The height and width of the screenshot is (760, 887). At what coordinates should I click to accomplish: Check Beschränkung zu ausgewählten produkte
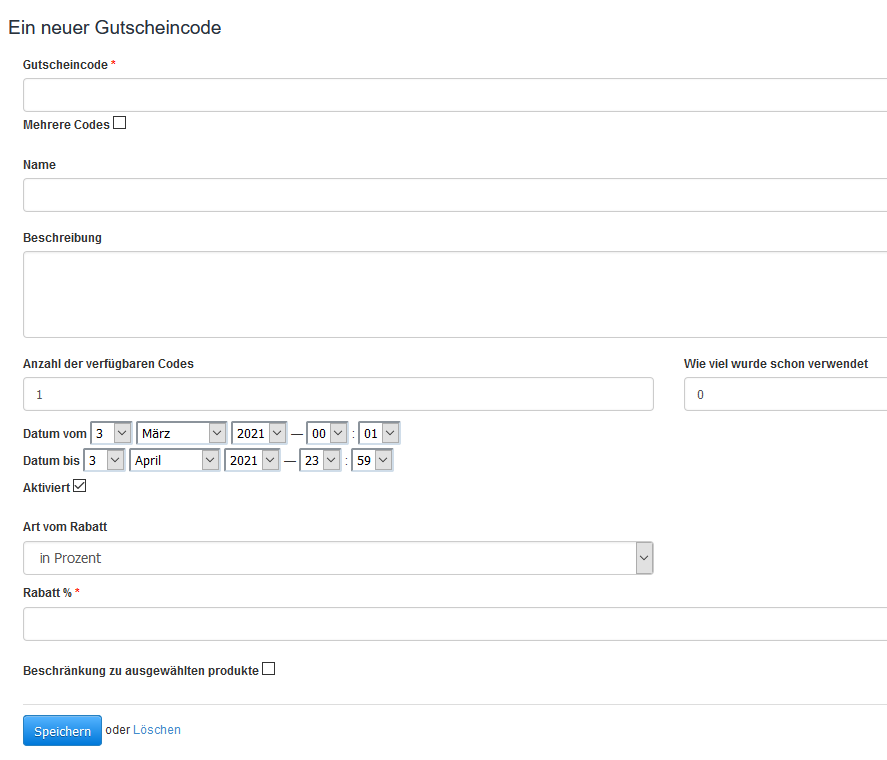[268, 668]
